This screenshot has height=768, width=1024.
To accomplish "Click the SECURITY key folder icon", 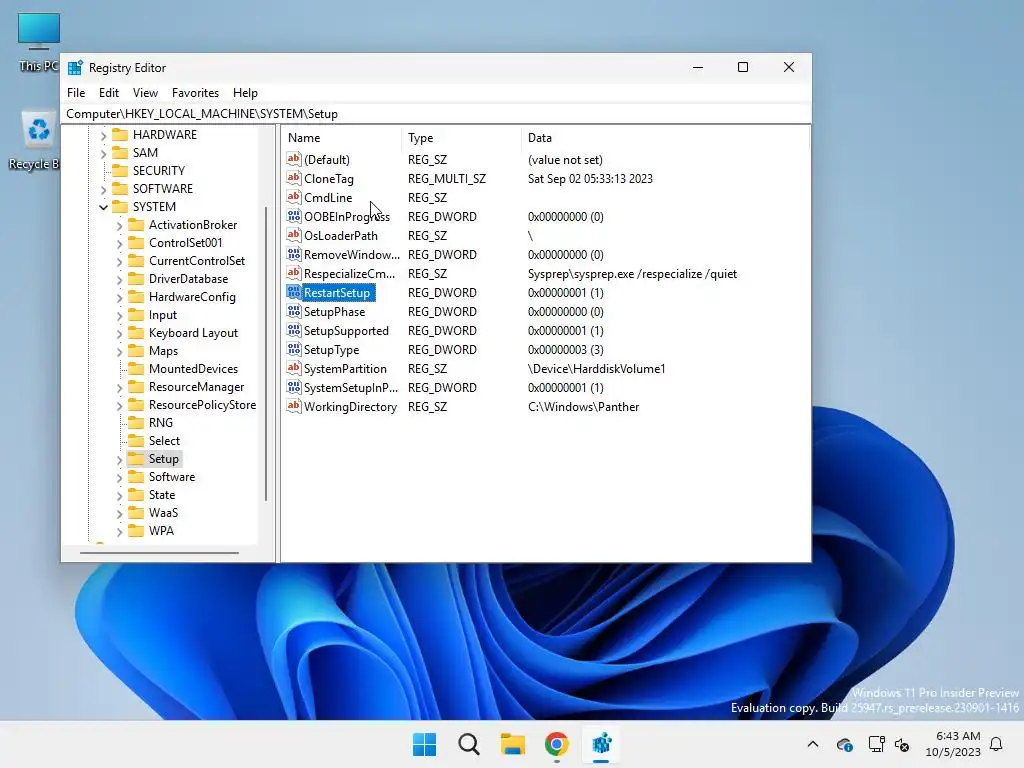I will (x=120, y=170).
